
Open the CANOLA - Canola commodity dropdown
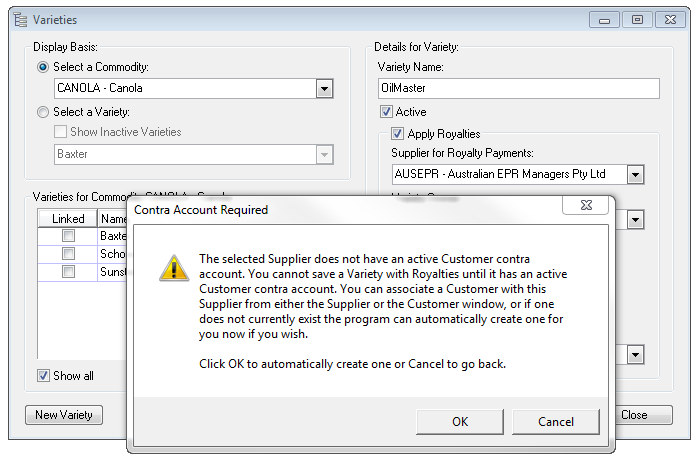pos(324,89)
